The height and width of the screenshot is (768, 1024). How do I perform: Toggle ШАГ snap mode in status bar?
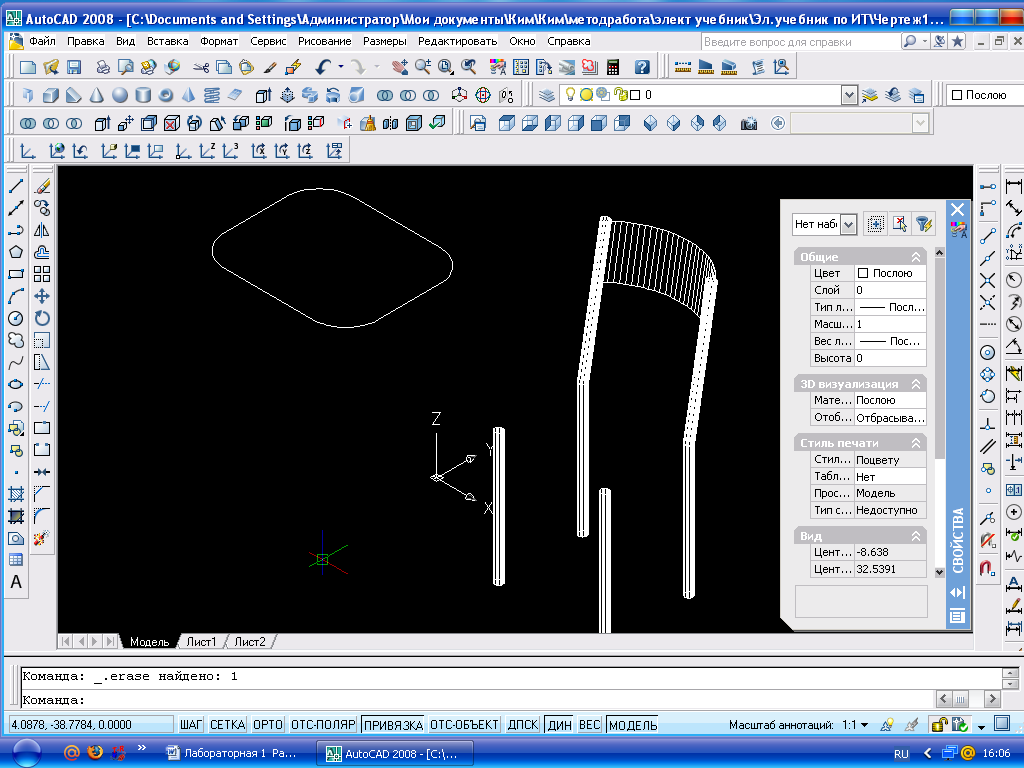[x=191, y=725]
